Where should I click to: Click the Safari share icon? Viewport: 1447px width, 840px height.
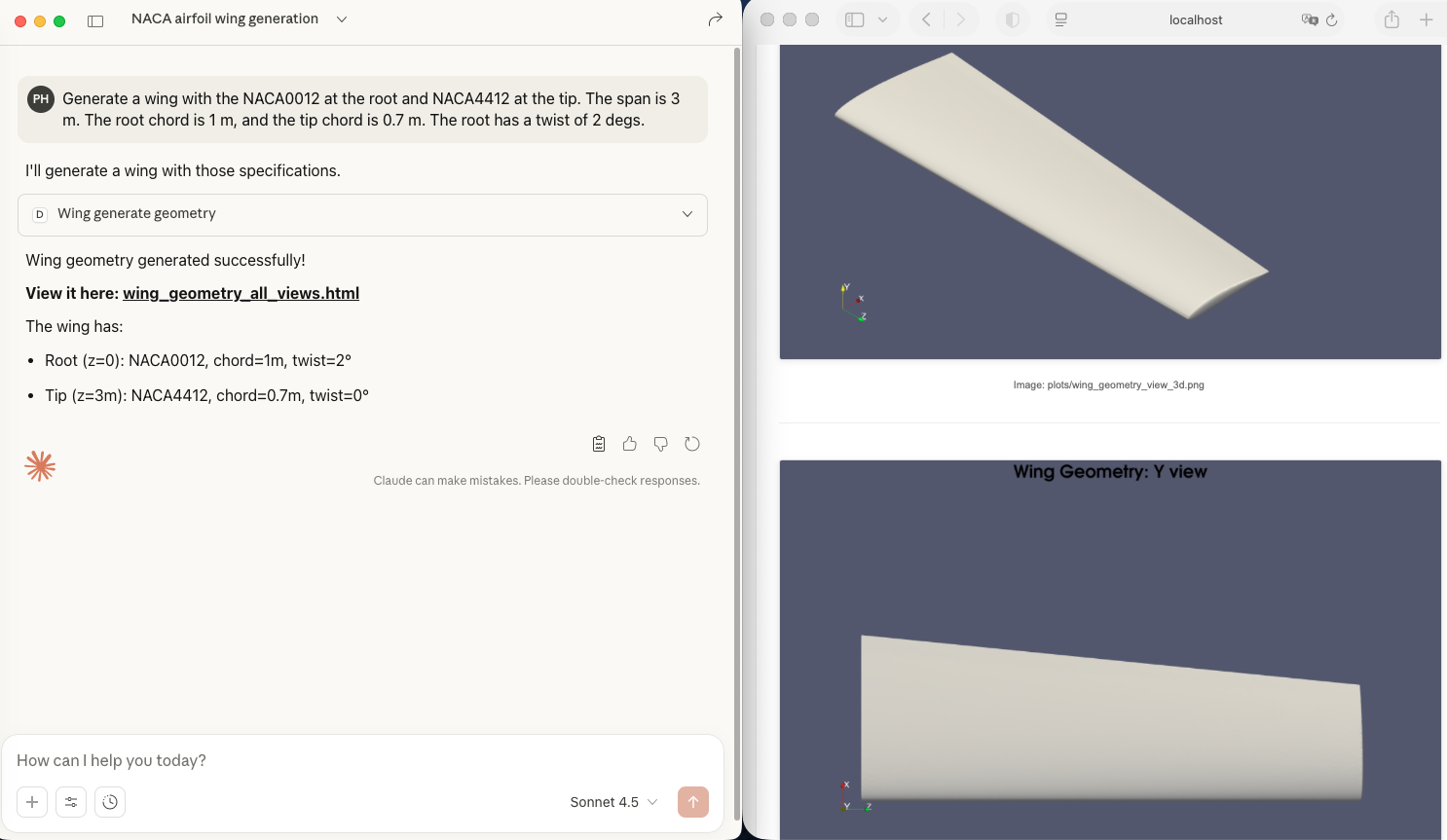tap(1391, 19)
